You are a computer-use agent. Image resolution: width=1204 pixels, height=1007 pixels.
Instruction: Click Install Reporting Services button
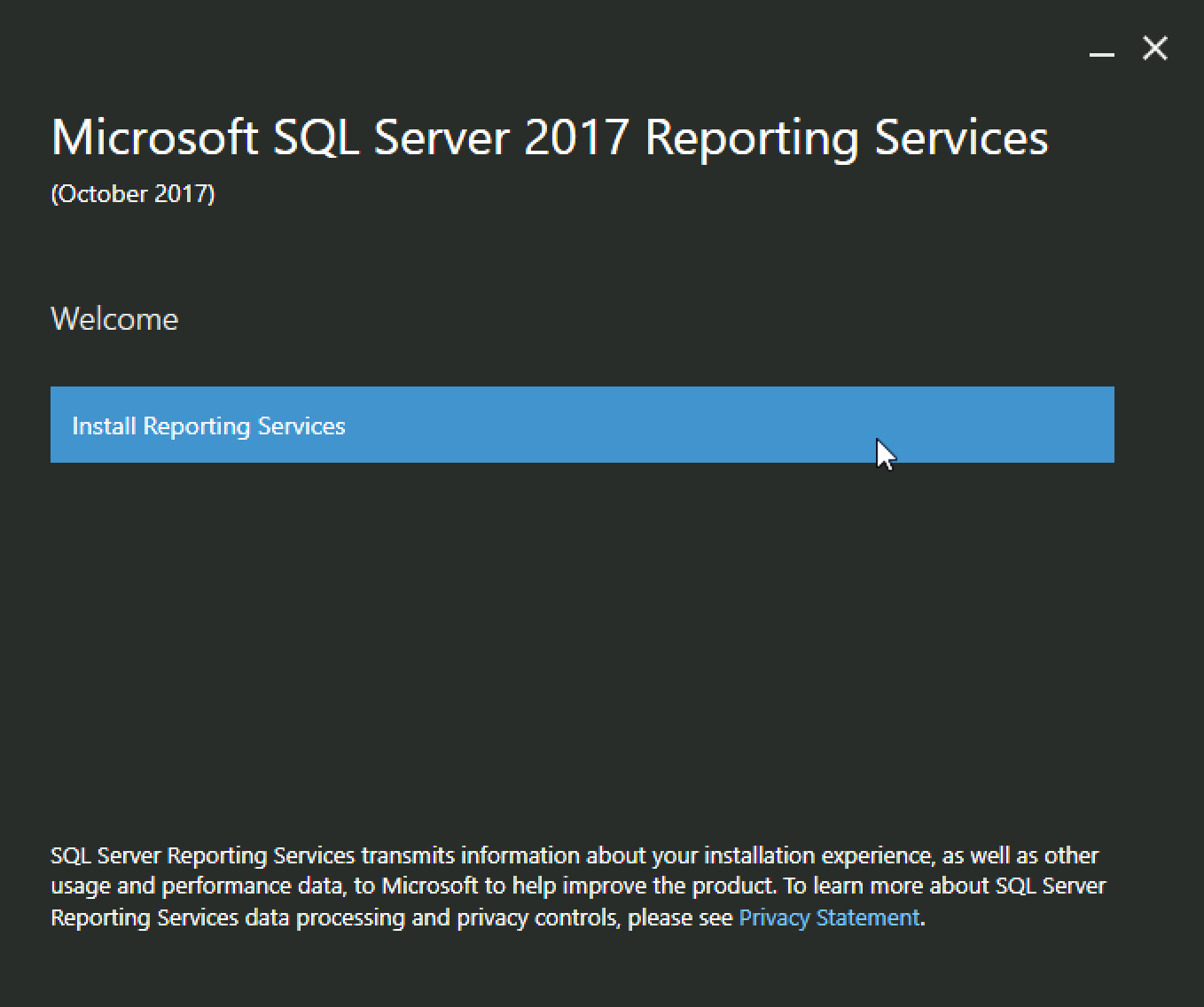(x=582, y=425)
